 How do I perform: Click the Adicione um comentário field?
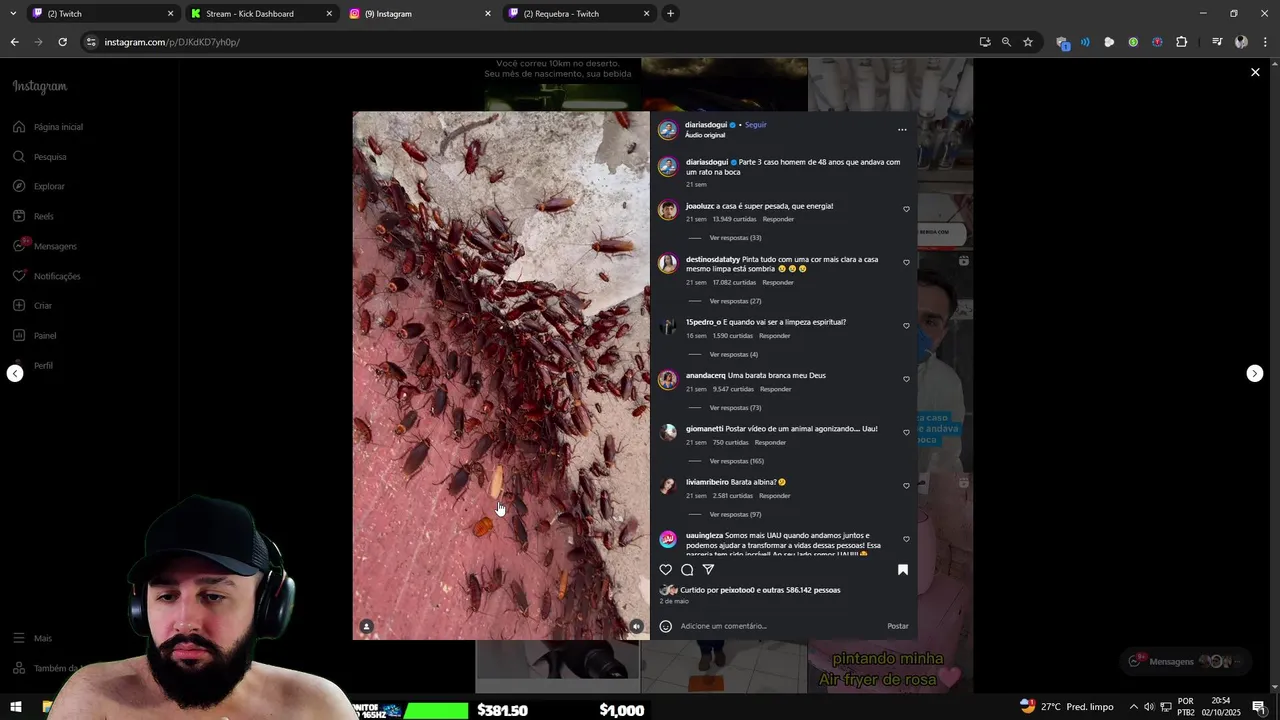click(780, 626)
